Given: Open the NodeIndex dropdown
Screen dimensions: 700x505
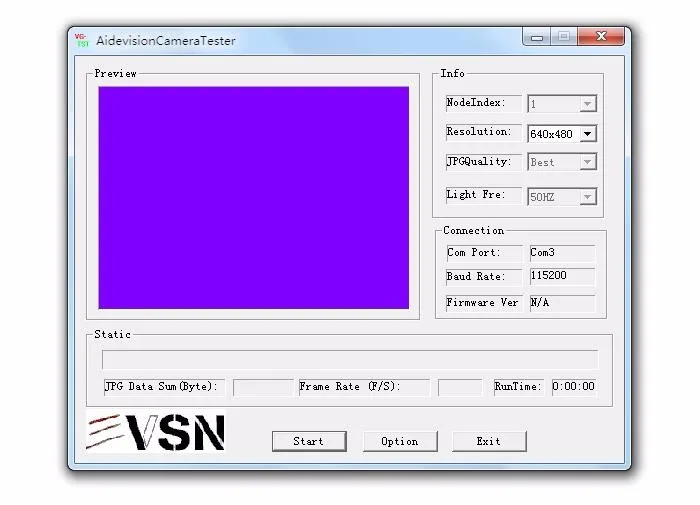Looking at the screenshot, I should point(562,104).
